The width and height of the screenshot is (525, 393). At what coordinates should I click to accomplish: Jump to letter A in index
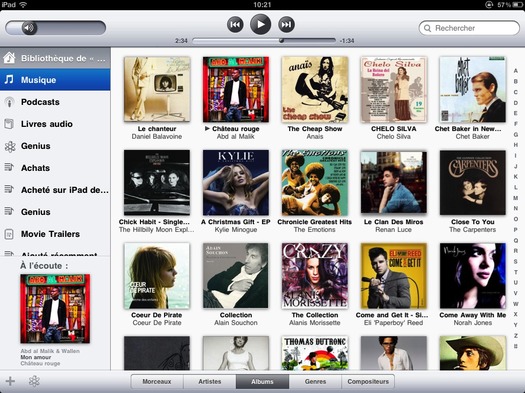(x=516, y=71)
